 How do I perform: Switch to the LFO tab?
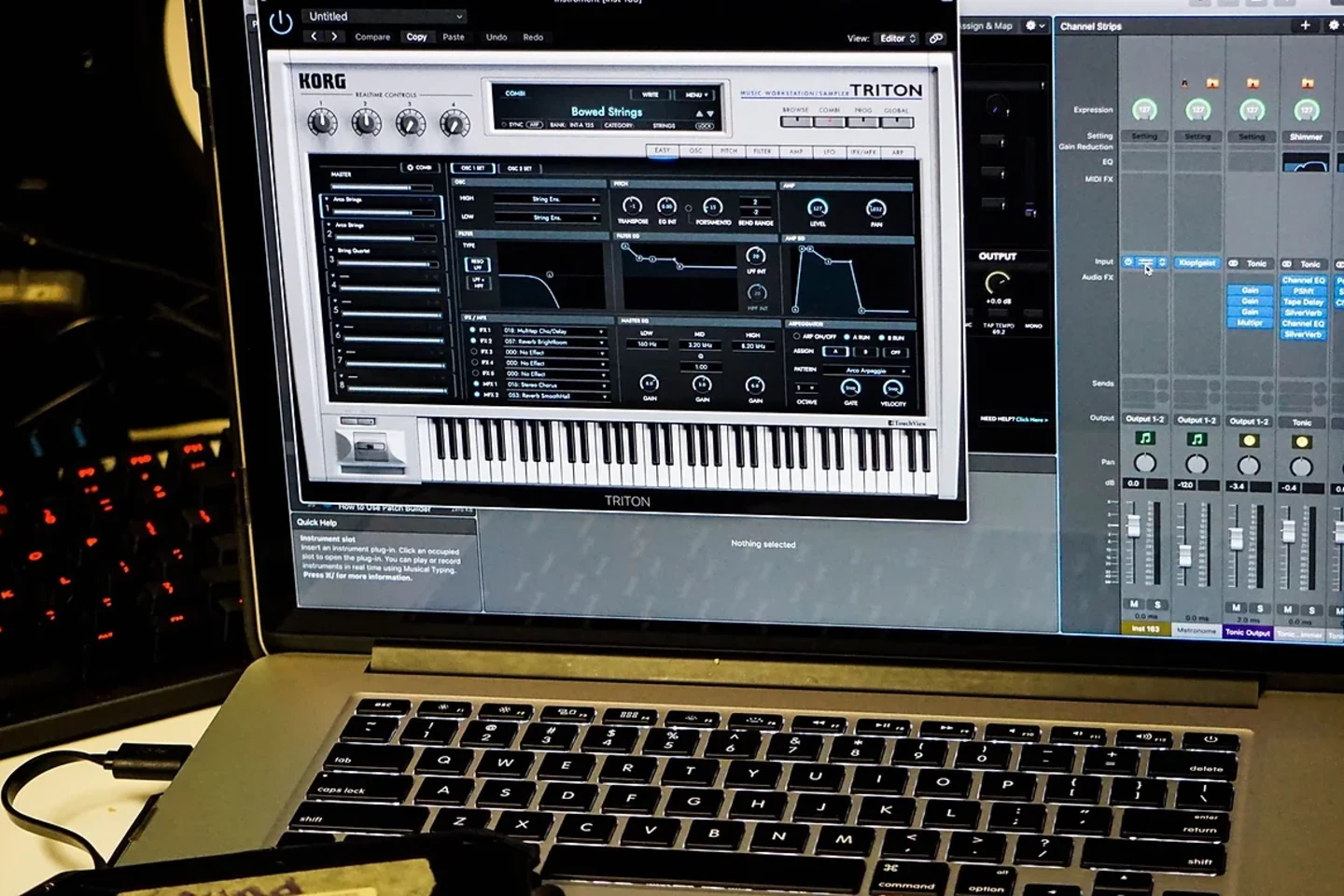tap(829, 151)
